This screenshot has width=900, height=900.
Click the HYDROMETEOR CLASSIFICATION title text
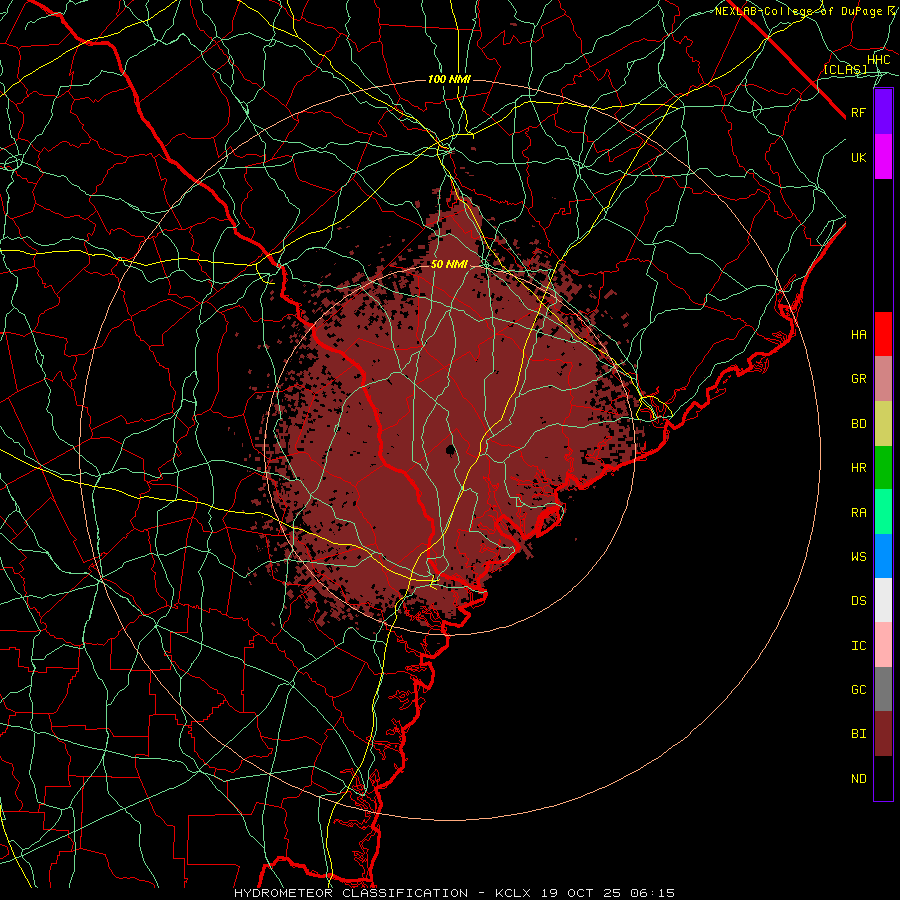(351, 893)
